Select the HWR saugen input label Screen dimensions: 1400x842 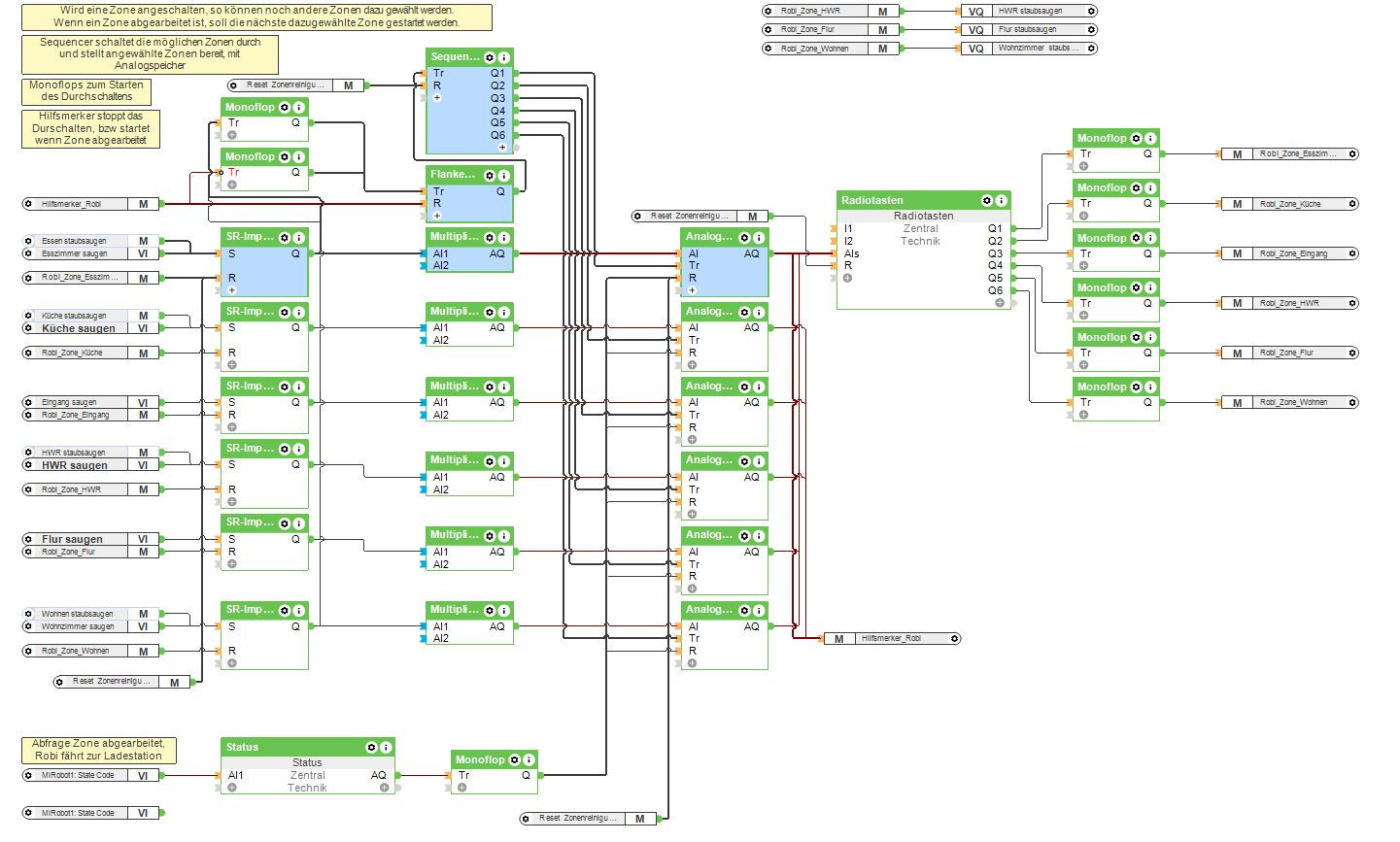(x=75, y=465)
